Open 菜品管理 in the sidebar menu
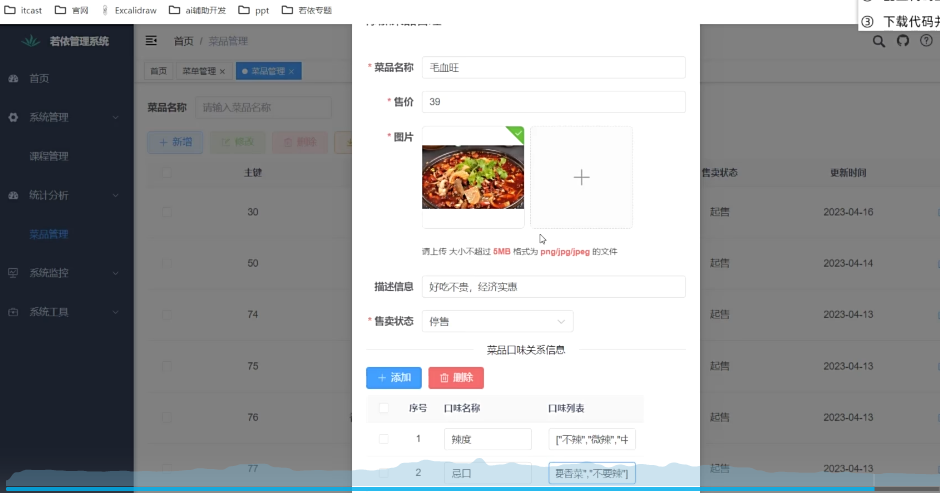The width and height of the screenshot is (940, 493). point(49,235)
